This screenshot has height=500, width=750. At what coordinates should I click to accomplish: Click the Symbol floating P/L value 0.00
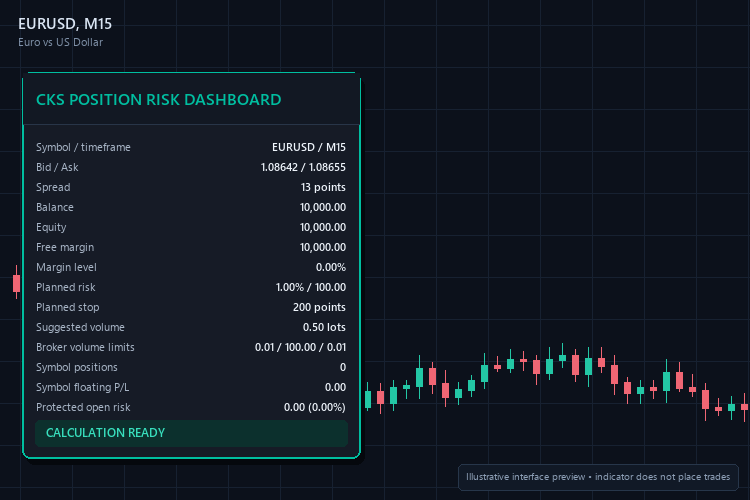point(335,388)
